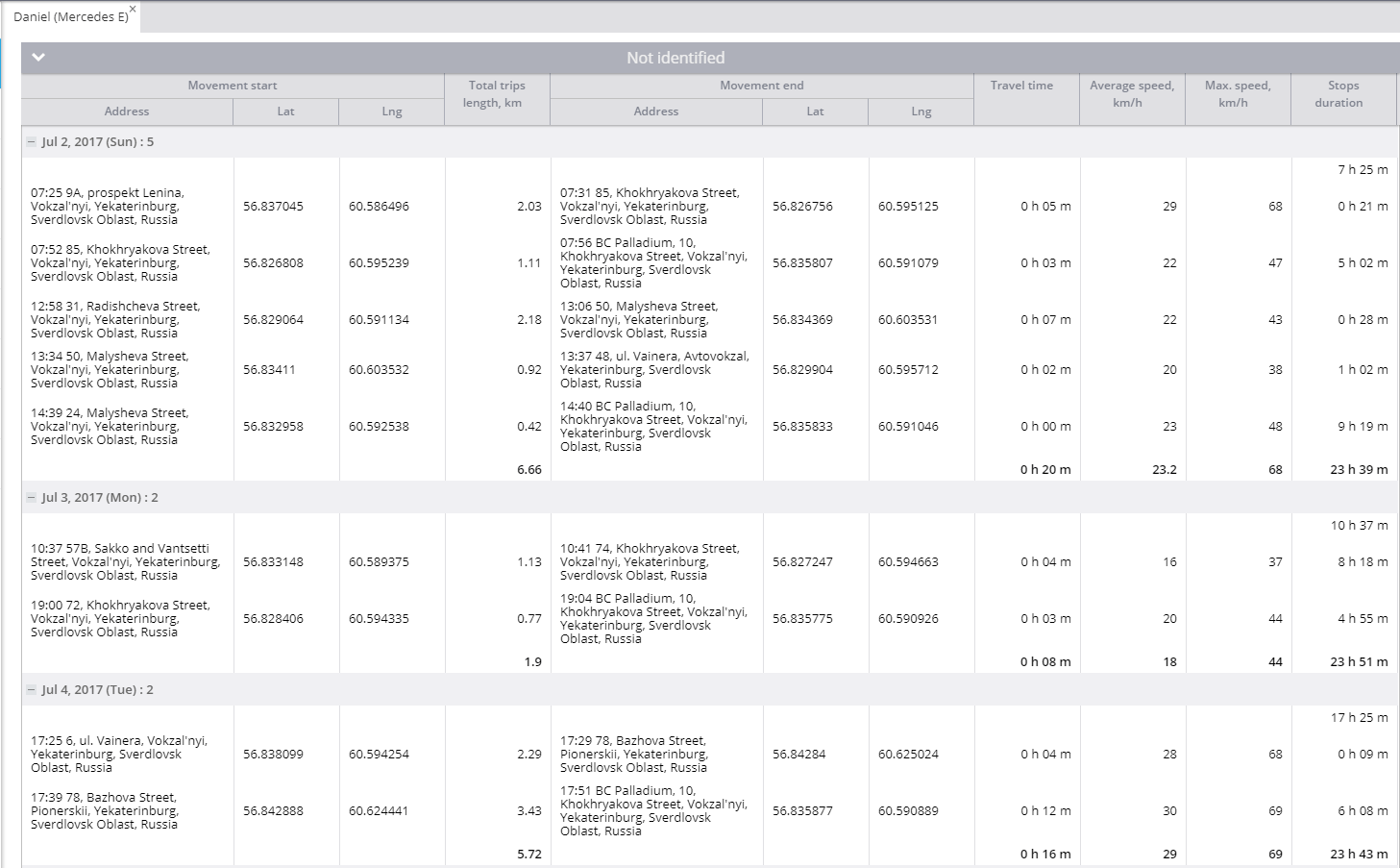Select the 07:31 85, Khokhryakova Street end address

(650, 207)
